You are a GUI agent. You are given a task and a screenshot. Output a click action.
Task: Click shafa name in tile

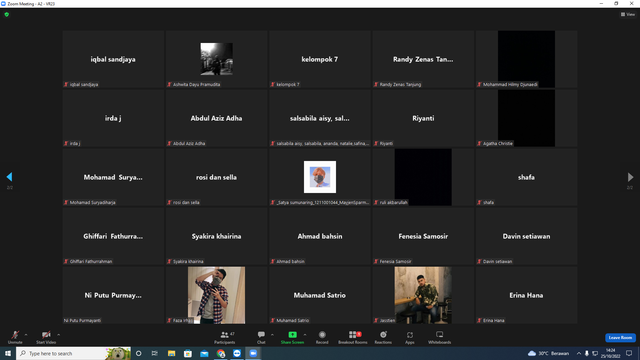(x=526, y=177)
